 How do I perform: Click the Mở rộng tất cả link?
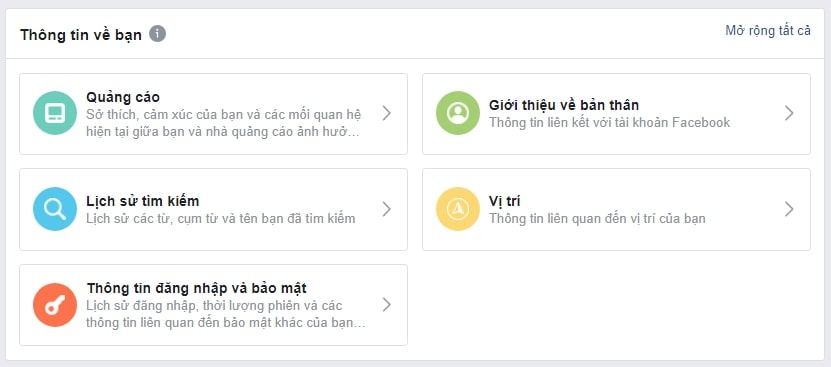click(x=768, y=31)
